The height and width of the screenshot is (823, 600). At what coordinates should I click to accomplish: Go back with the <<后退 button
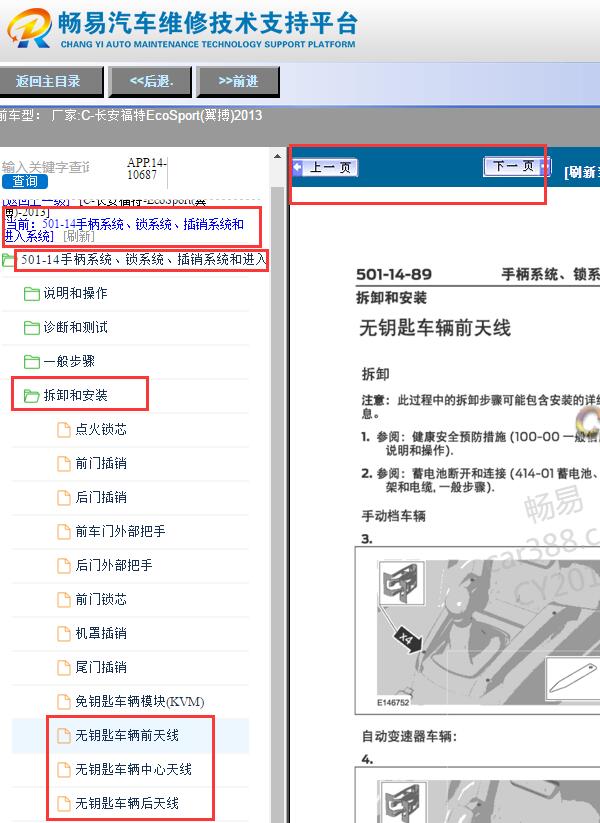(151, 81)
